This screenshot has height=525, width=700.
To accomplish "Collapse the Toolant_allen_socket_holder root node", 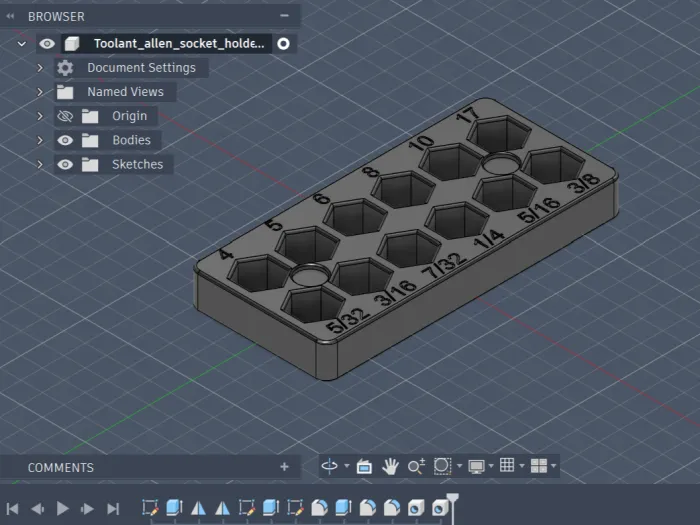I will click(x=21, y=44).
